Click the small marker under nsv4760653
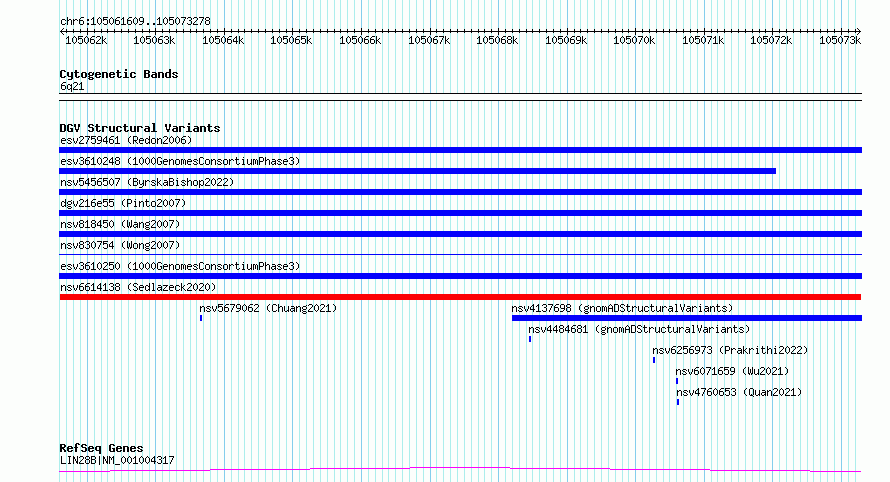Image resolution: width=890 pixels, height=482 pixels. (678, 402)
